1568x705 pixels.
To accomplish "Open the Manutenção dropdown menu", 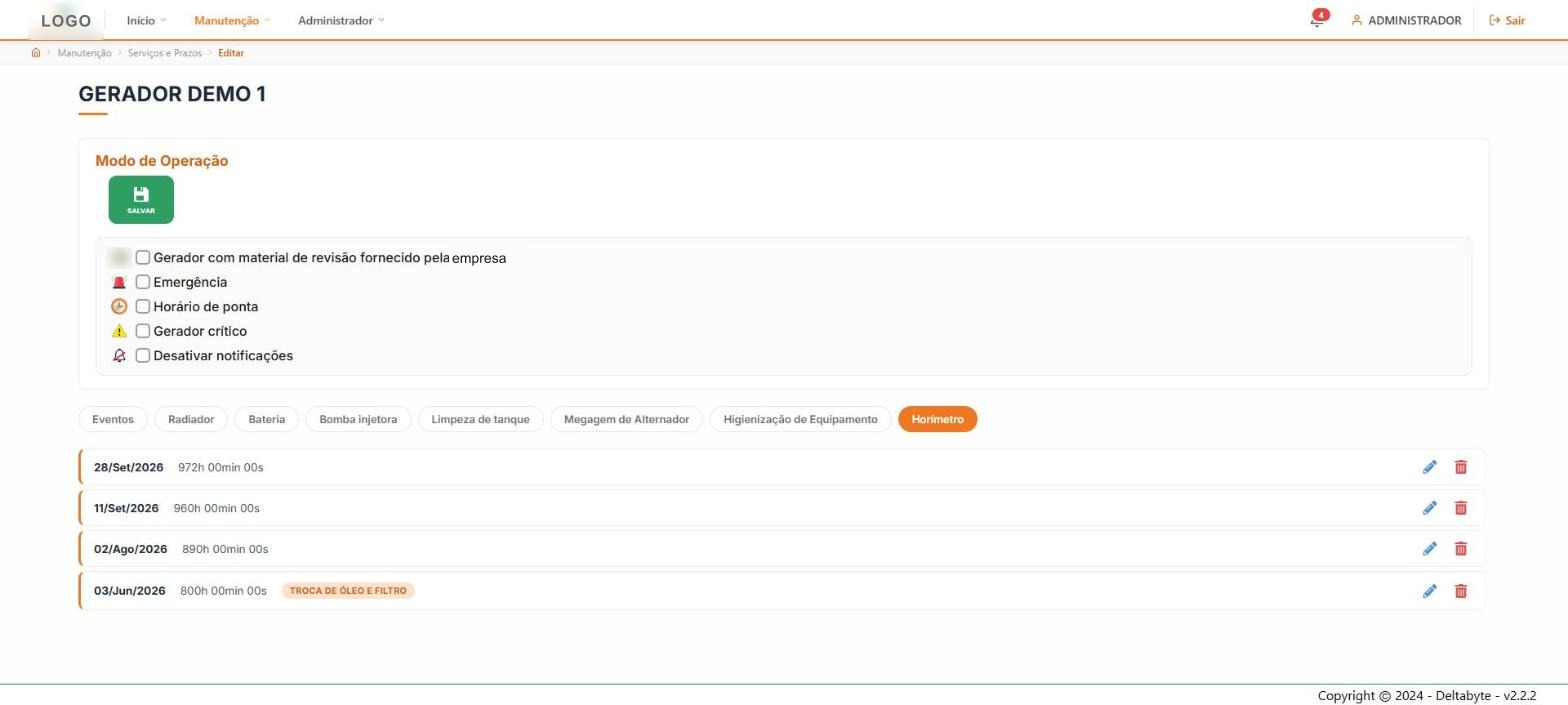I will [232, 20].
